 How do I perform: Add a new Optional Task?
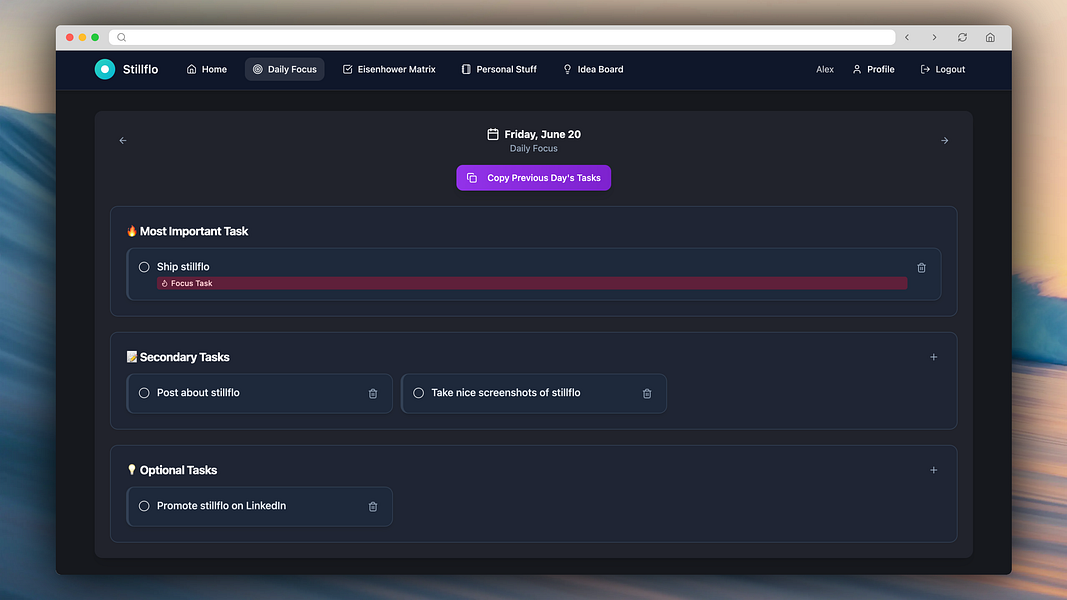[x=934, y=470]
